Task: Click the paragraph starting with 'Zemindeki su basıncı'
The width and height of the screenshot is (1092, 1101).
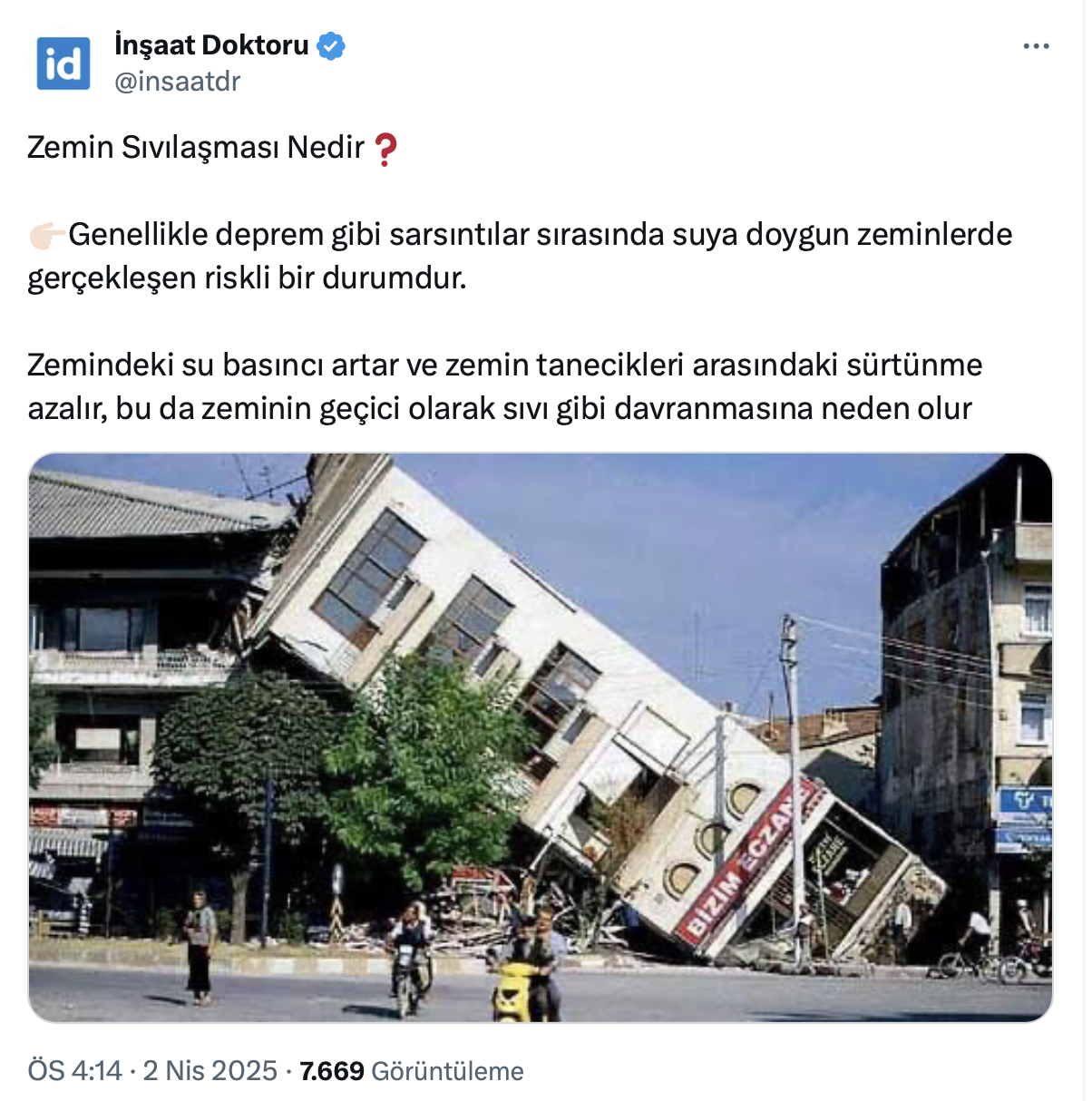Action: point(505,386)
